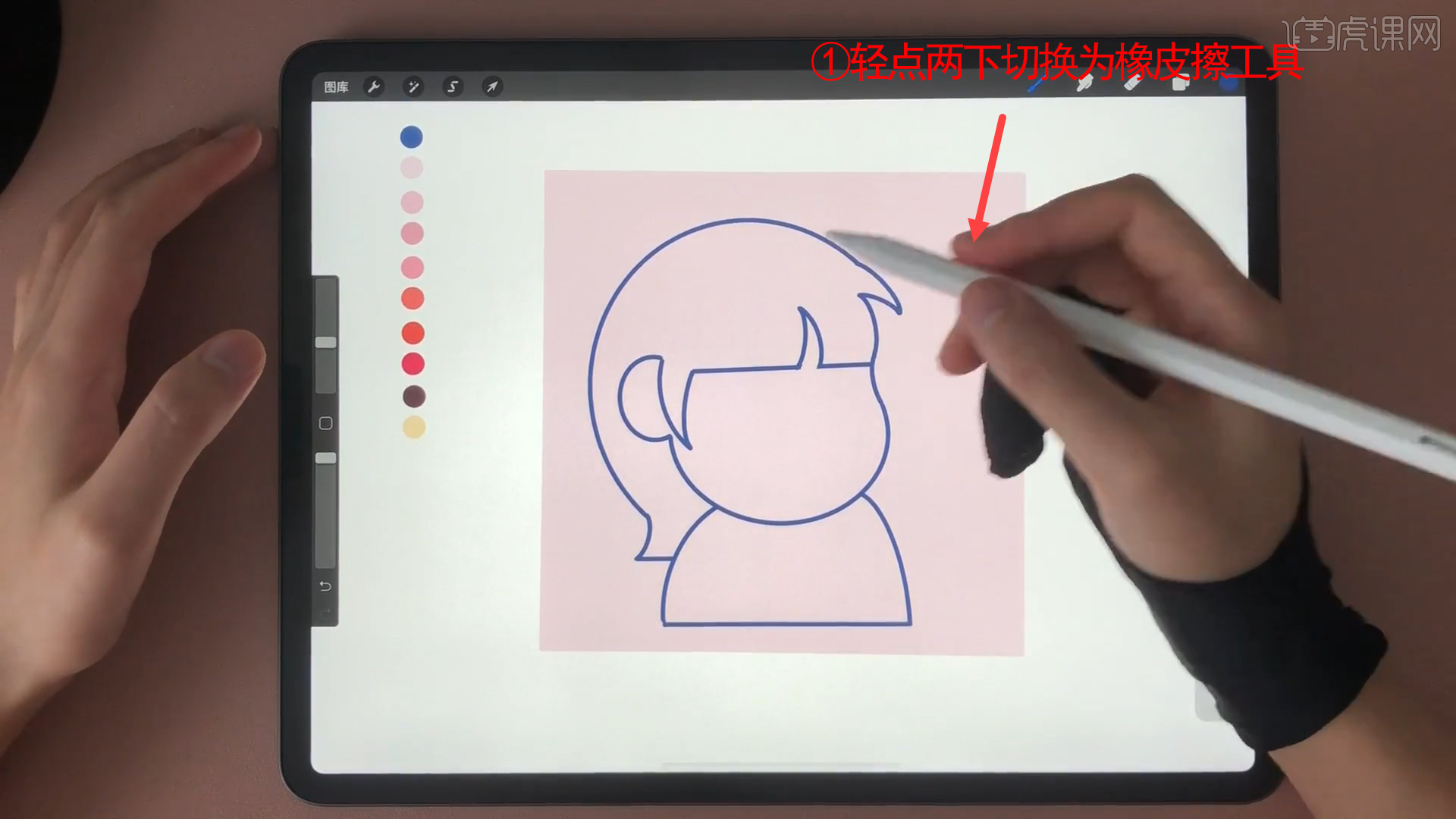Select the Brush tool

pos(1036,83)
